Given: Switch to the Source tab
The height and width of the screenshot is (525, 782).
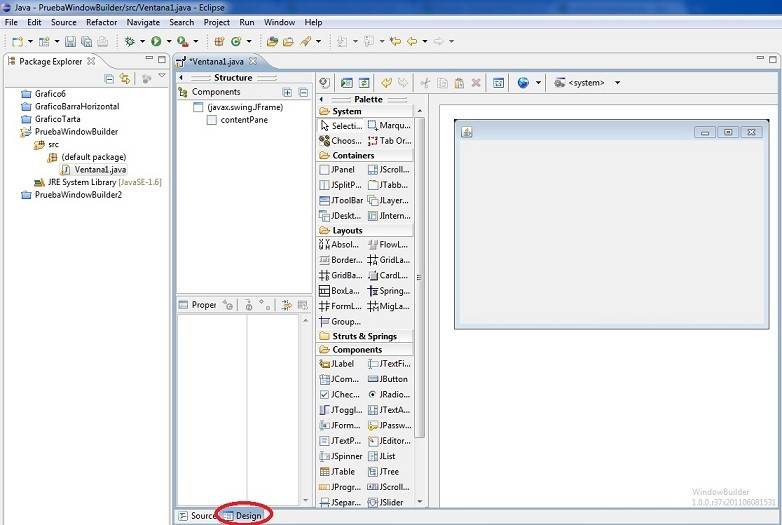Looking at the screenshot, I should click(197, 516).
